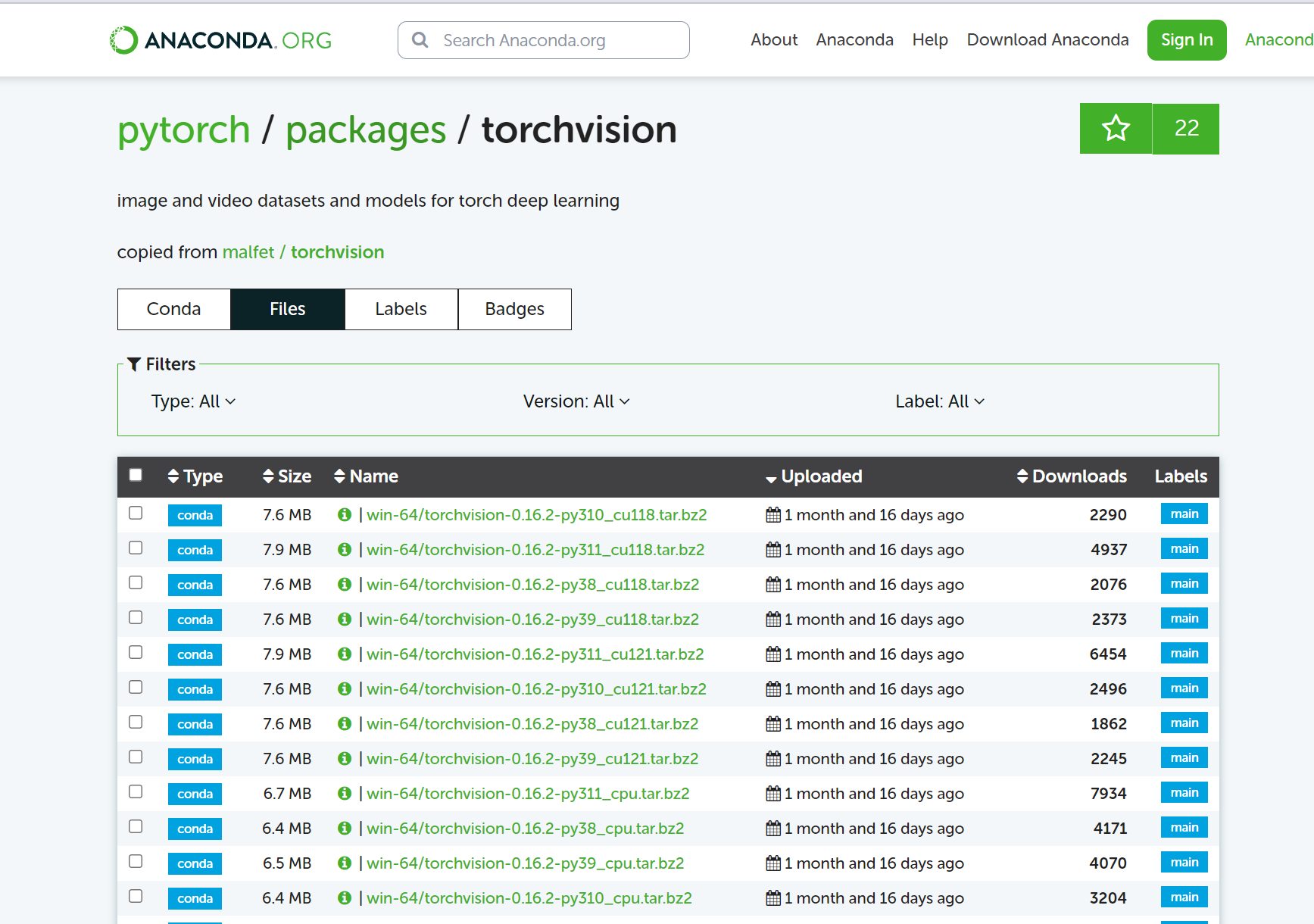Download win-64 torchvision py39_cpu file
1314x924 pixels.
tap(526, 863)
